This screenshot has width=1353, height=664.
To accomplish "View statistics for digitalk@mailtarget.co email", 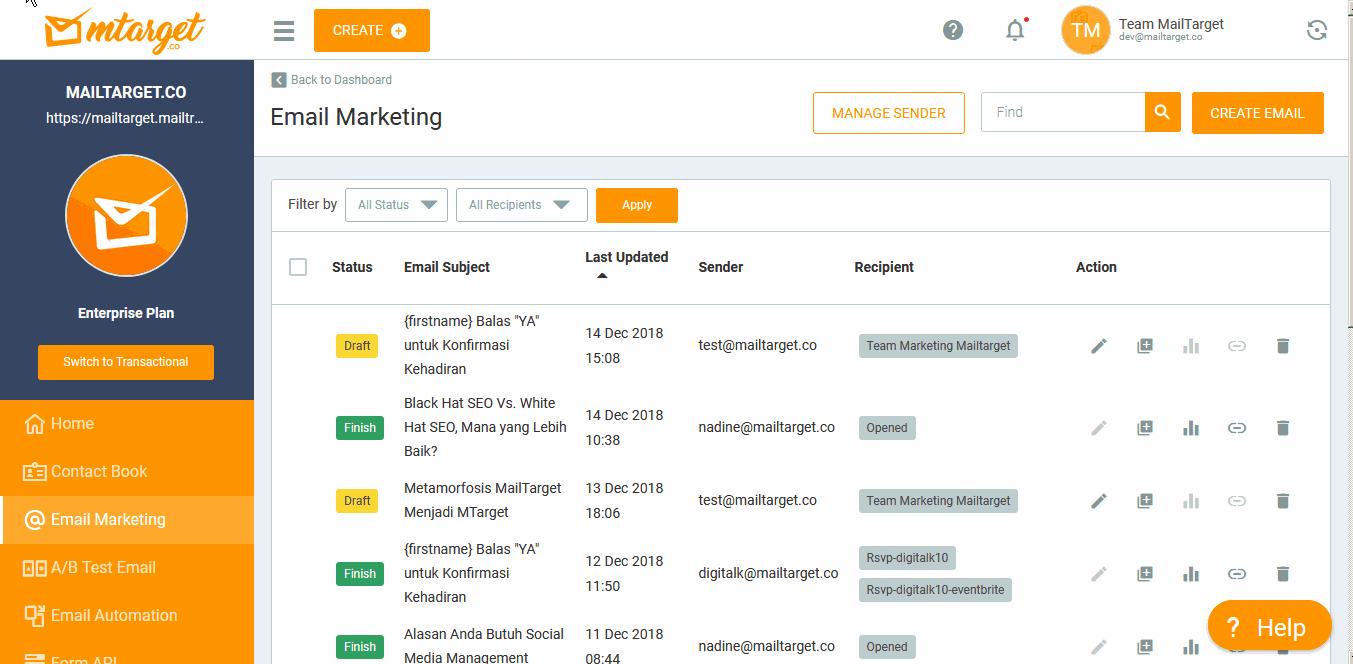I will click(1191, 574).
